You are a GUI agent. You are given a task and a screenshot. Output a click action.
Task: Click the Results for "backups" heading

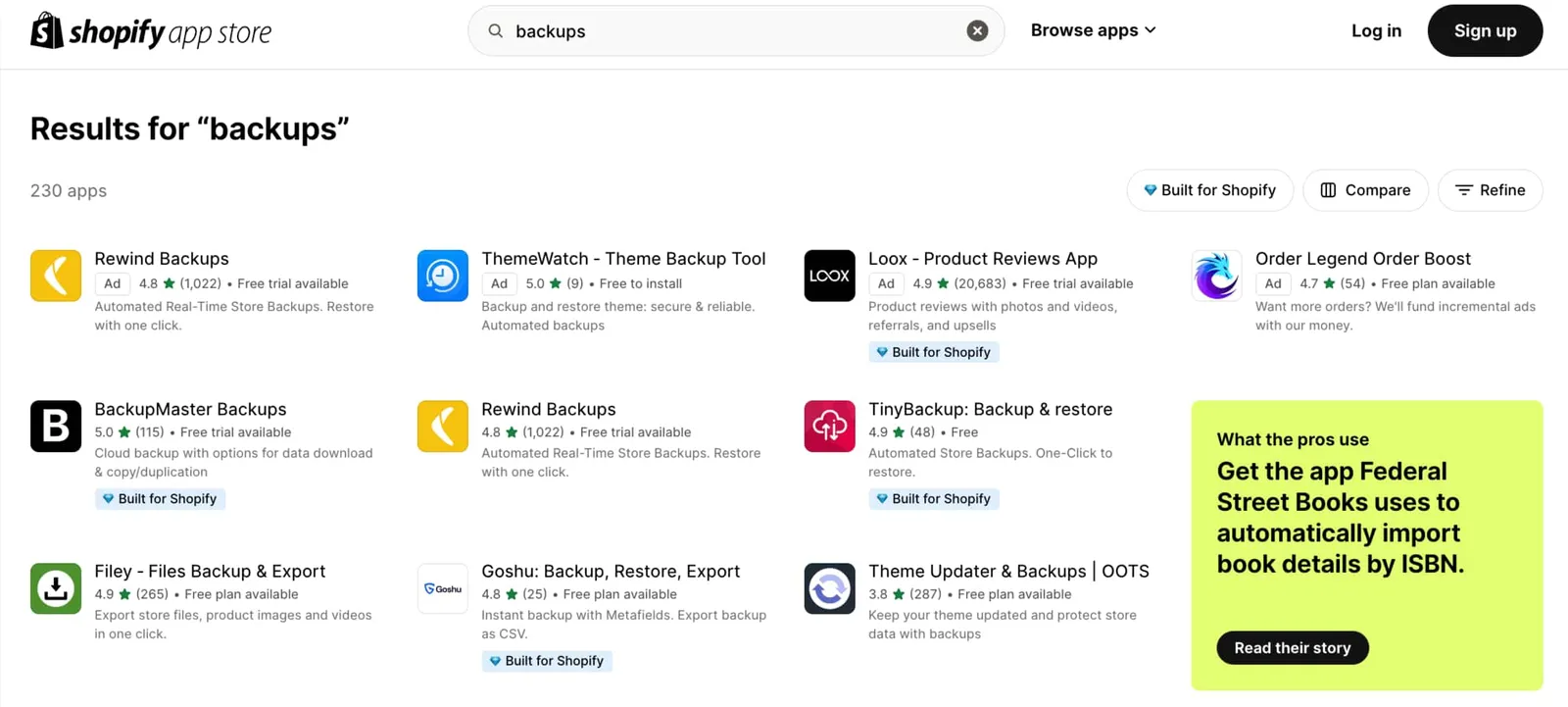point(189,128)
